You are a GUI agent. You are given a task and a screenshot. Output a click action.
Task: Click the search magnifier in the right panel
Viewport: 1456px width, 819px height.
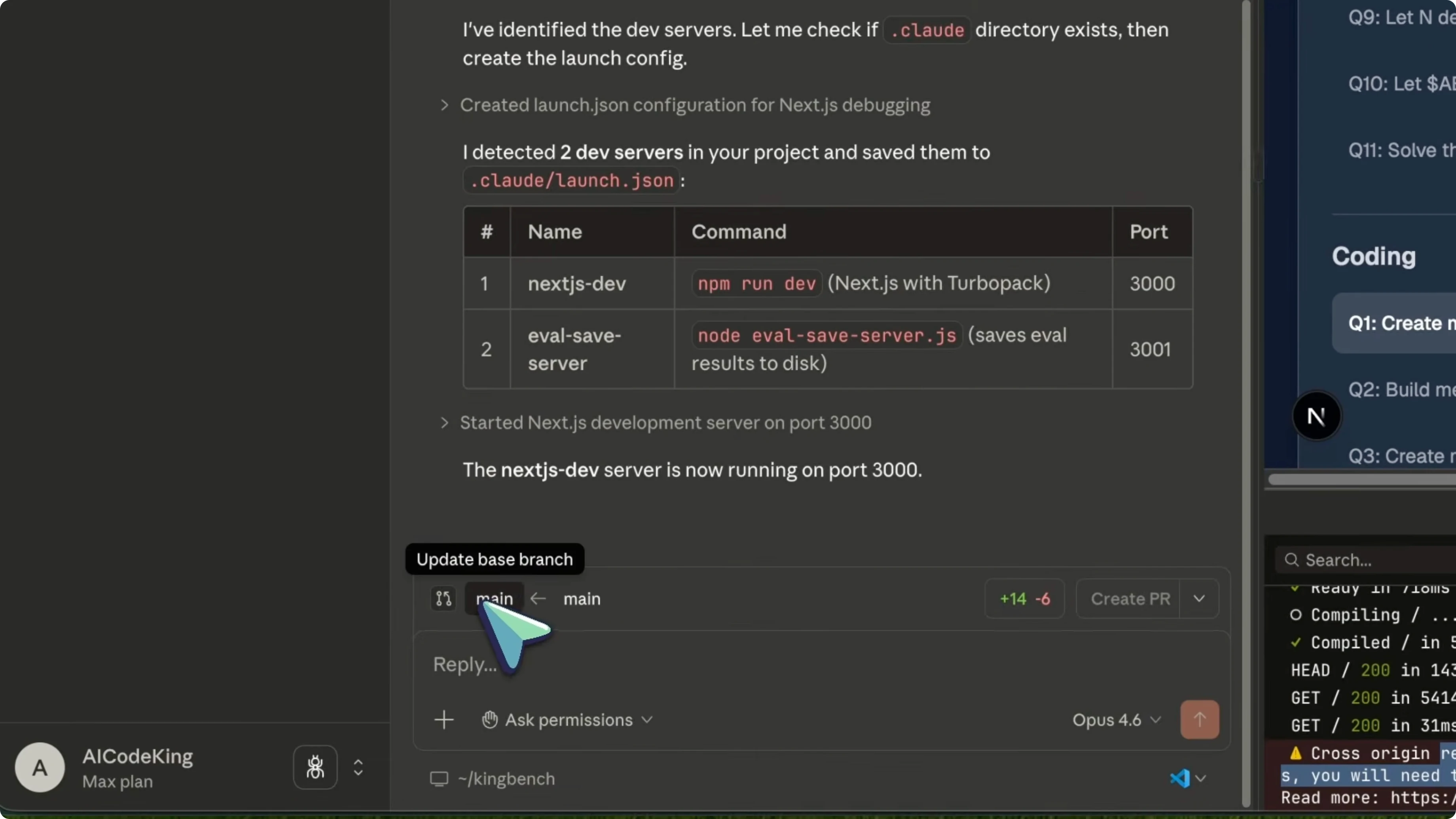point(1291,559)
